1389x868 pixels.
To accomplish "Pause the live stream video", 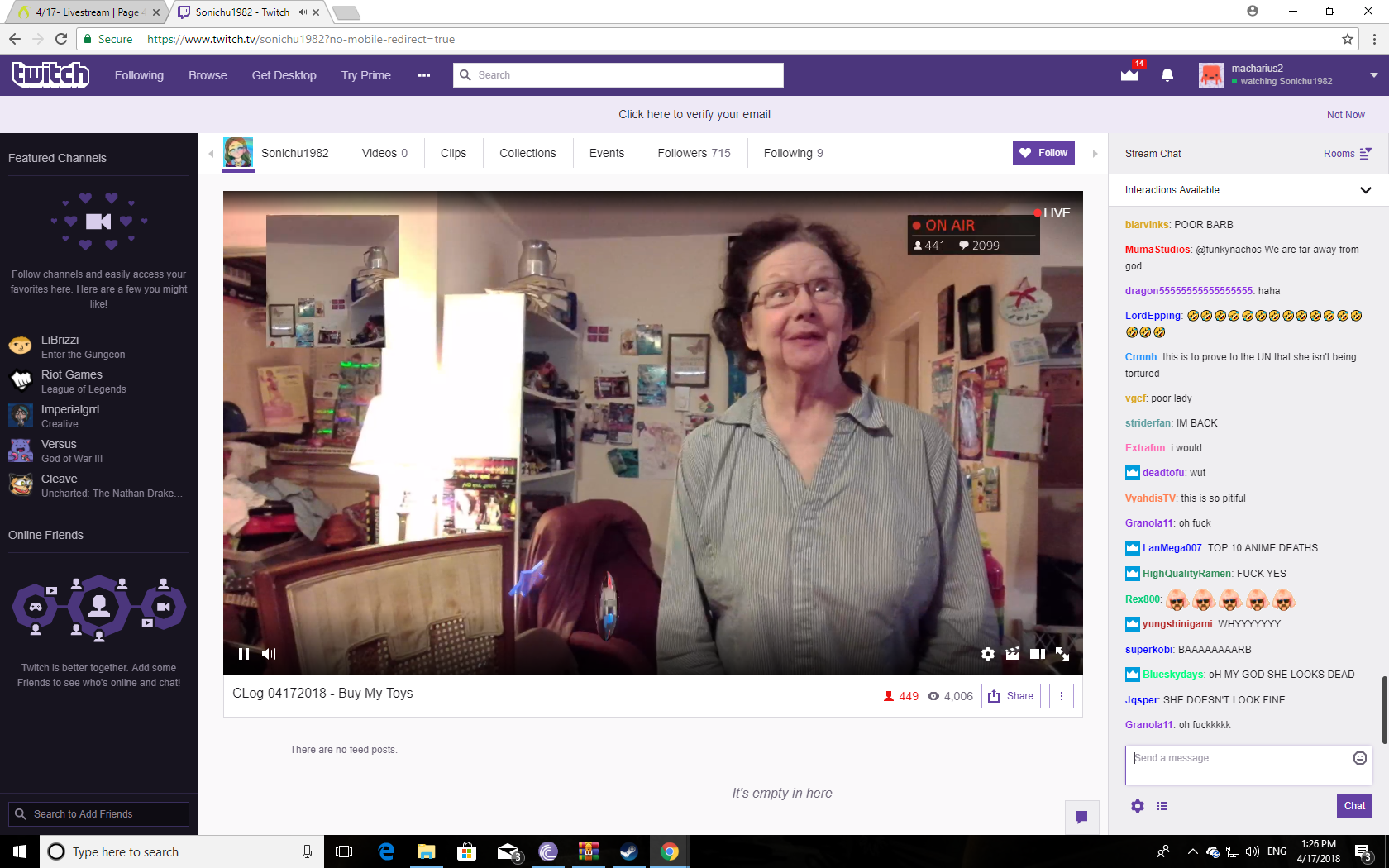I will (244, 654).
